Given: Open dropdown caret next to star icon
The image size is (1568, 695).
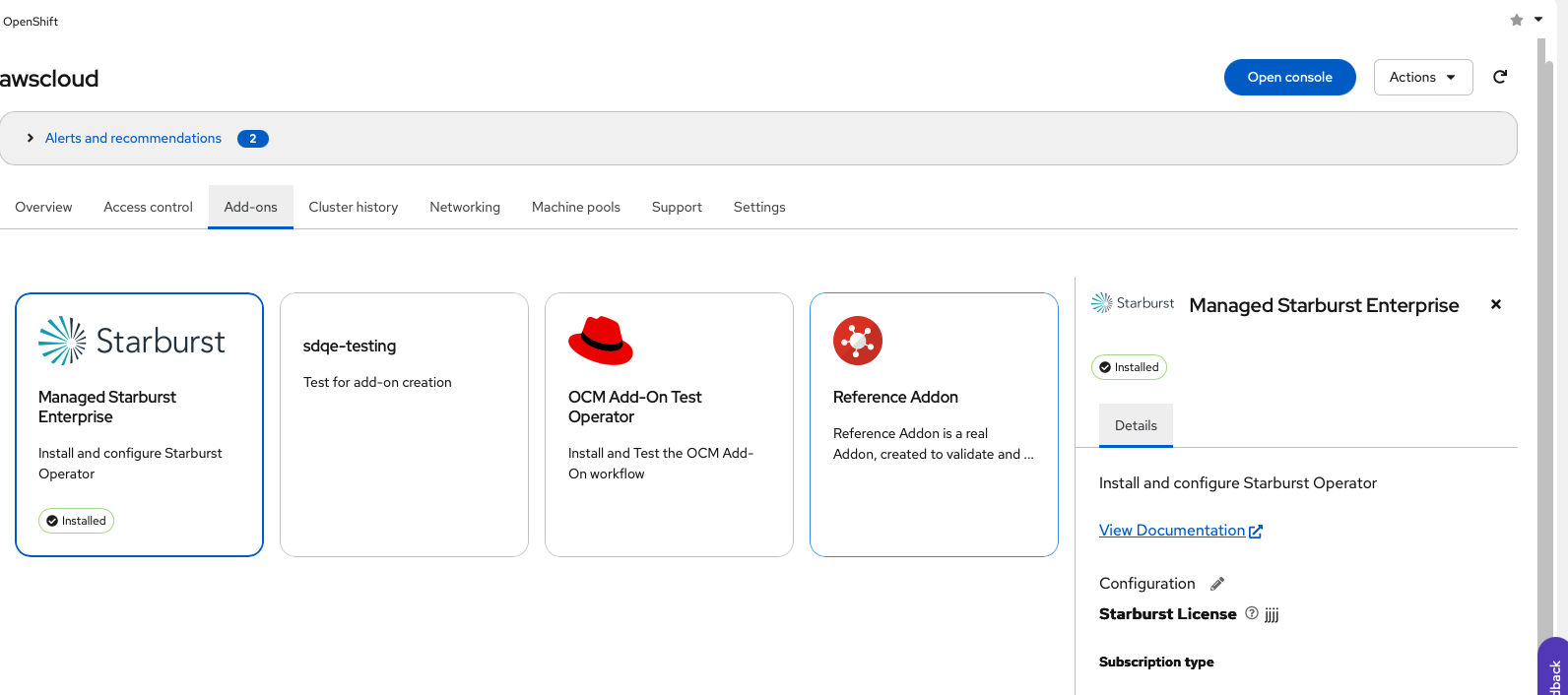Looking at the screenshot, I should (x=1538, y=20).
